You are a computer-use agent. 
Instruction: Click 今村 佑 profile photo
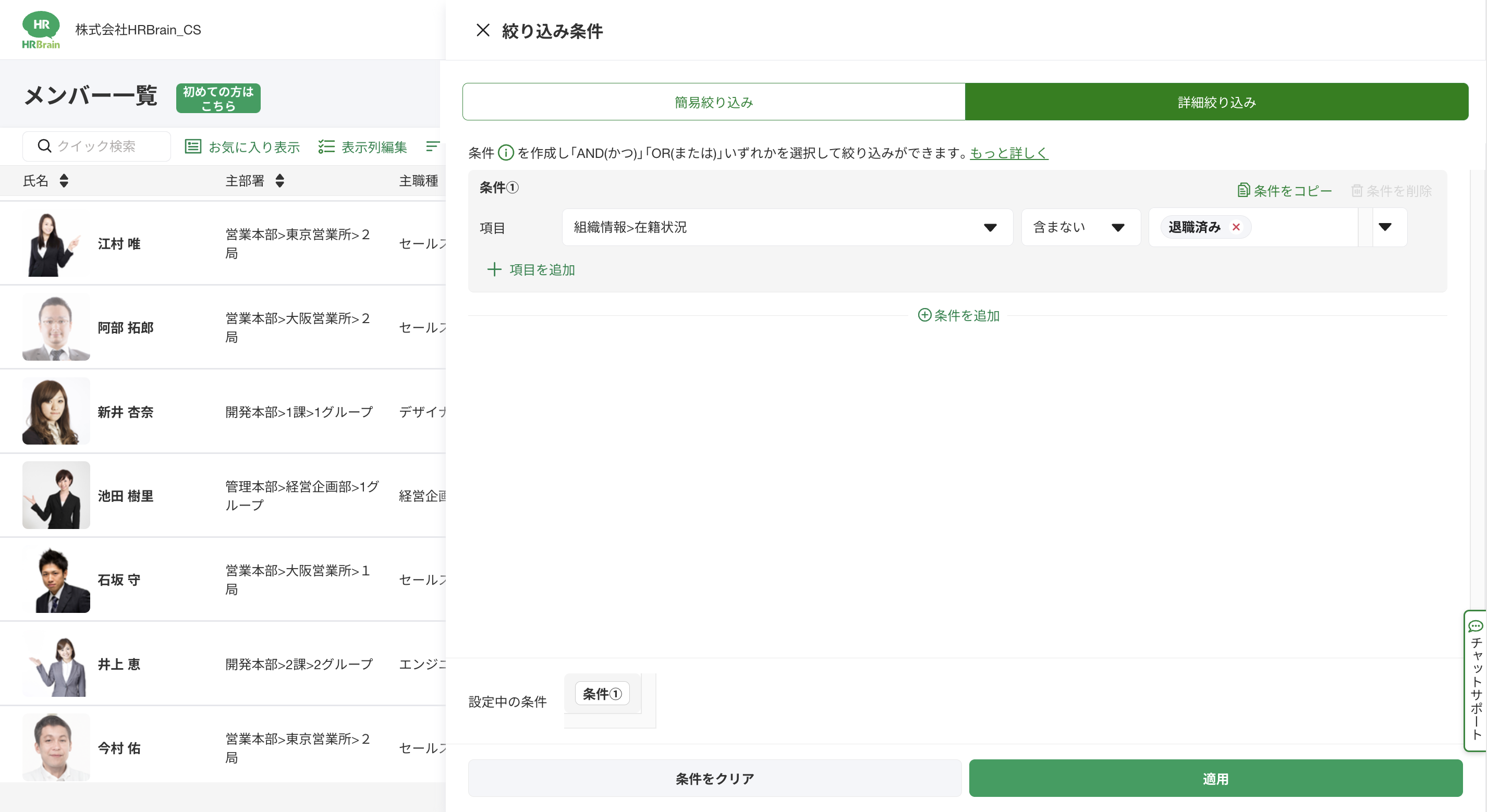(56, 747)
